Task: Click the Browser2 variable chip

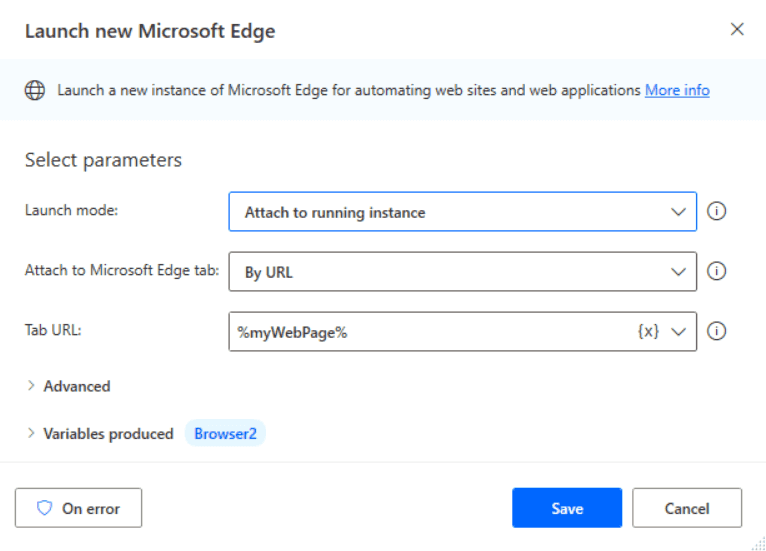Action: point(225,433)
